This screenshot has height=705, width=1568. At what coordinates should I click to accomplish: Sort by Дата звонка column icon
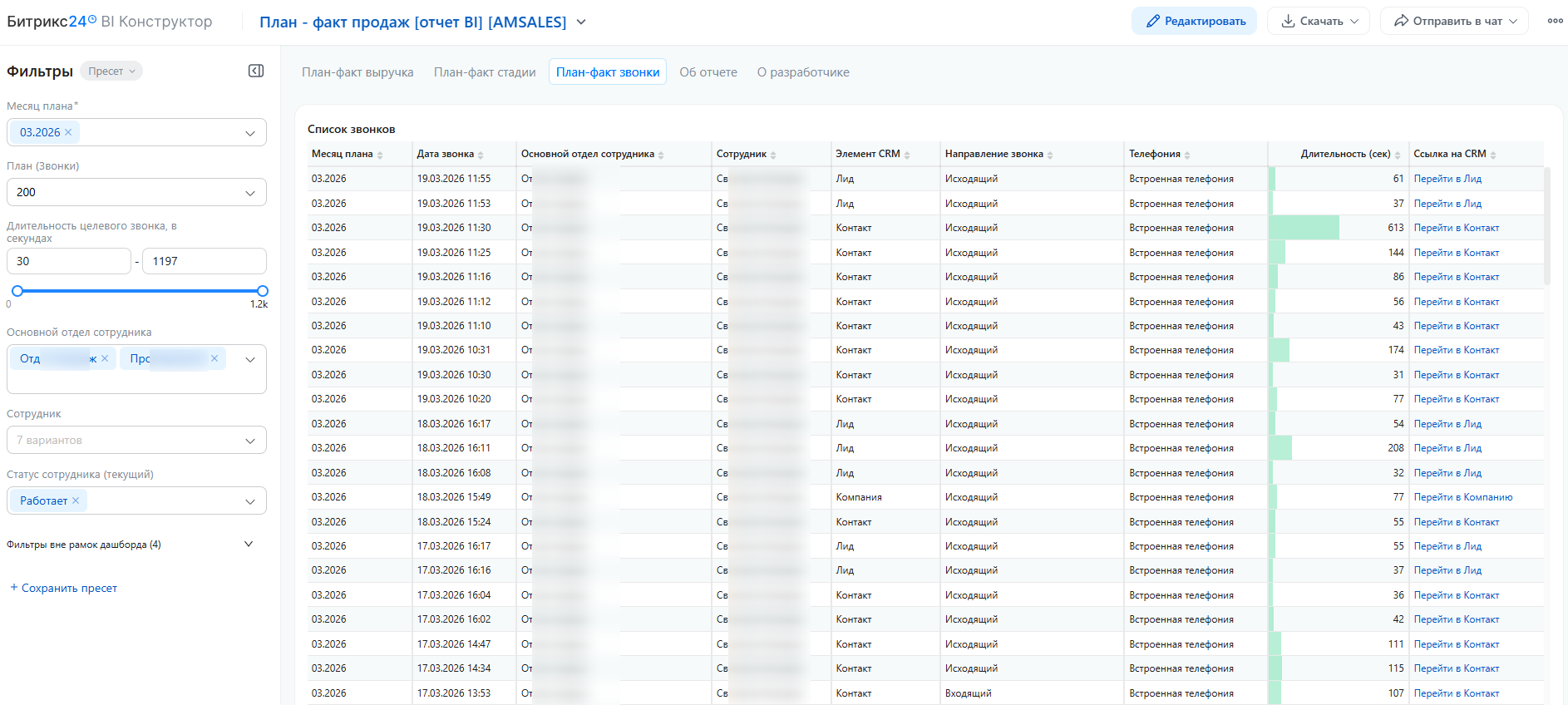[x=481, y=155]
